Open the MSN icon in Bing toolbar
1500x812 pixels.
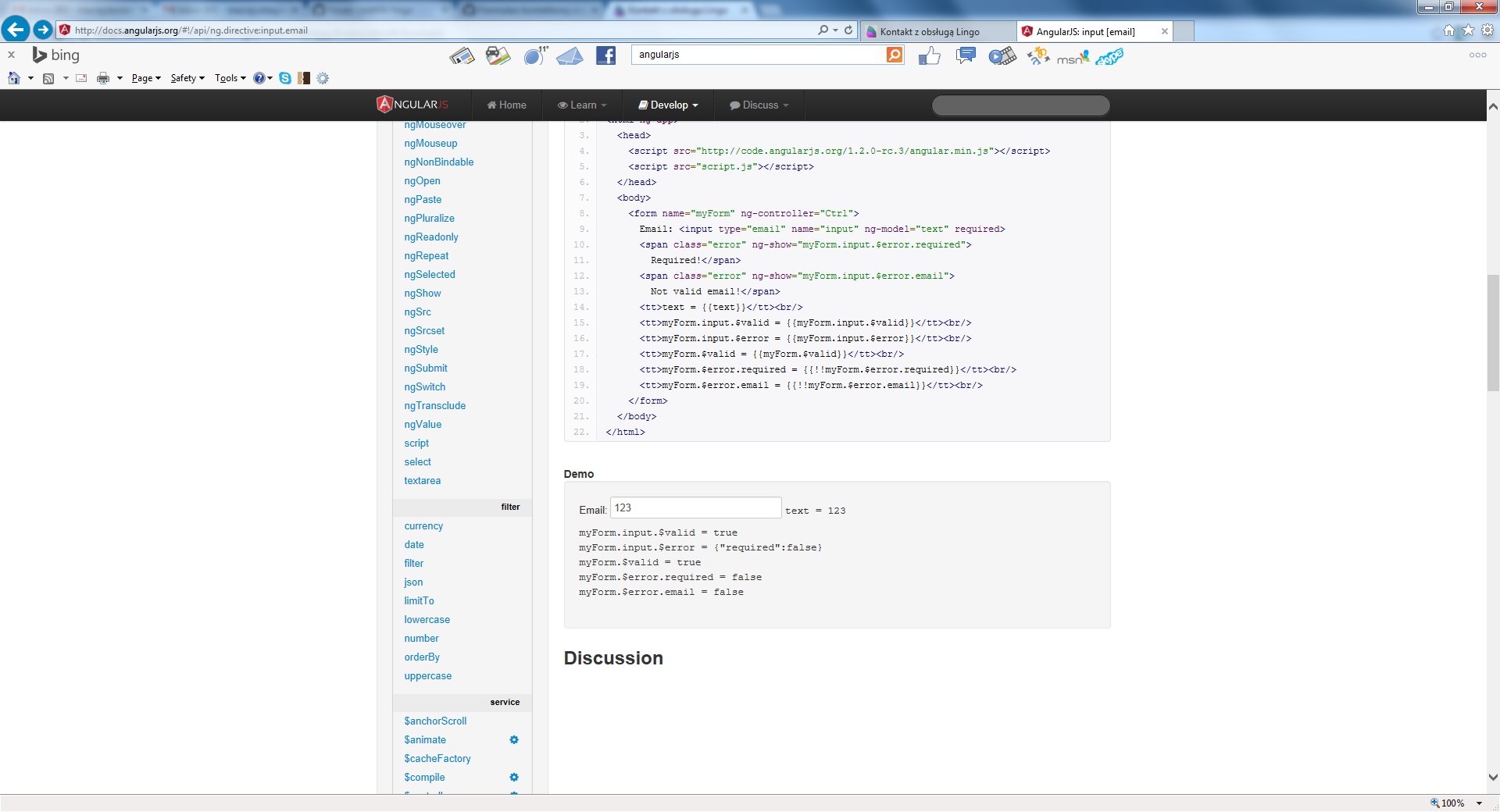coord(1073,57)
